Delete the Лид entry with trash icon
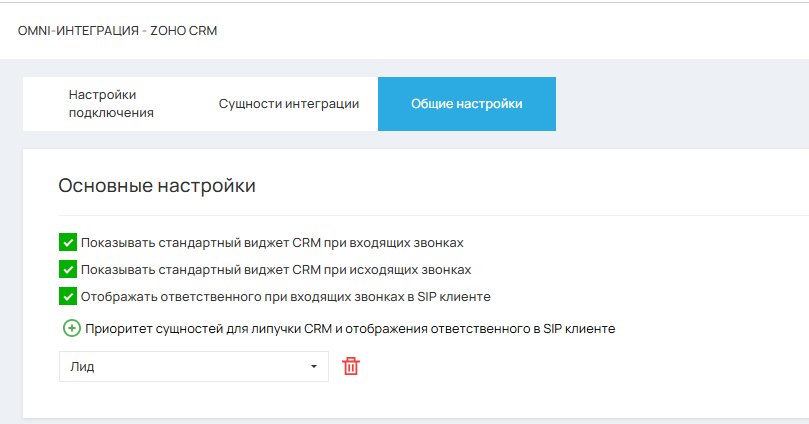This screenshot has height=424, width=809. click(x=351, y=366)
